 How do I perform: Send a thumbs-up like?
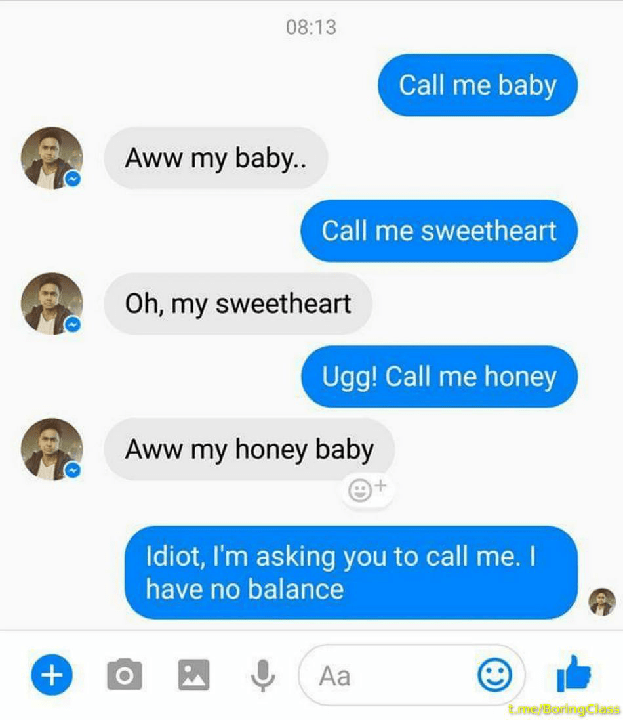point(573,674)
